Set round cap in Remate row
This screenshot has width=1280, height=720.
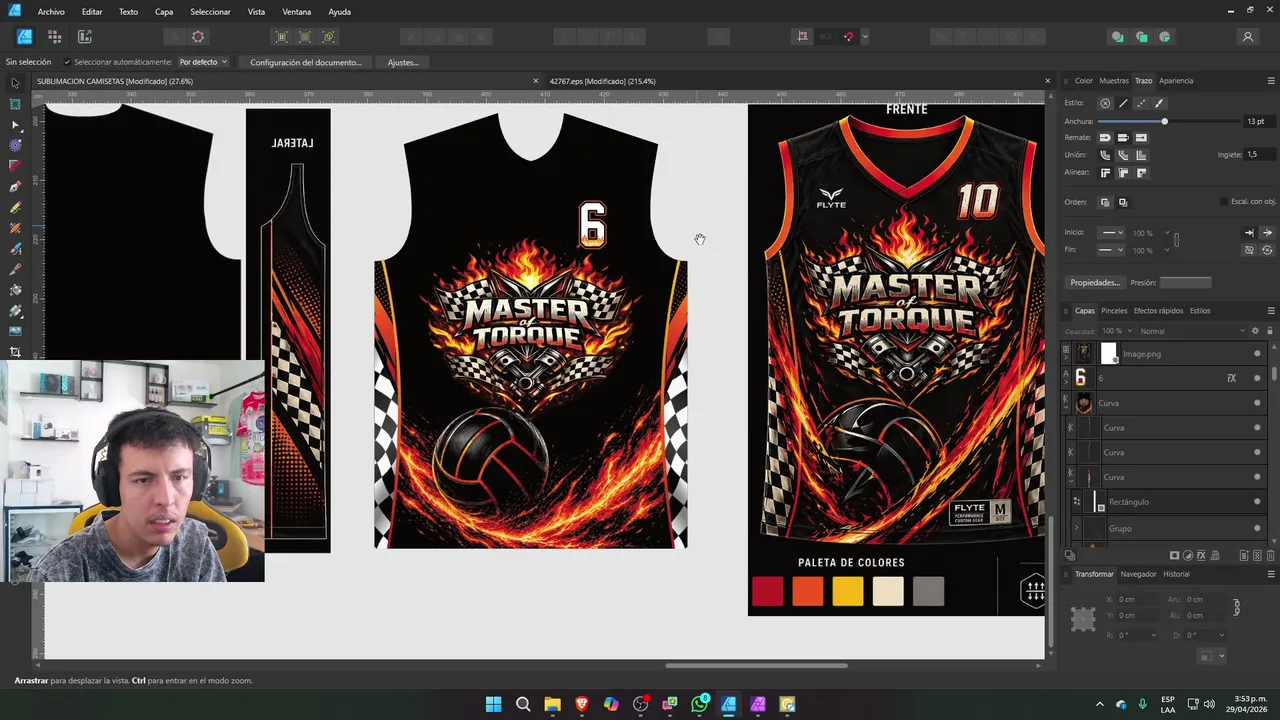pos(1105,137)
